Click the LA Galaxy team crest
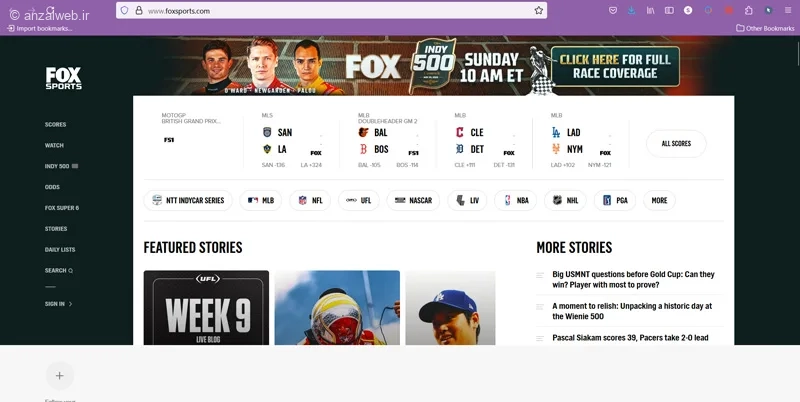The width and height of the screenshot is (800, 402). tap(267, 149)
